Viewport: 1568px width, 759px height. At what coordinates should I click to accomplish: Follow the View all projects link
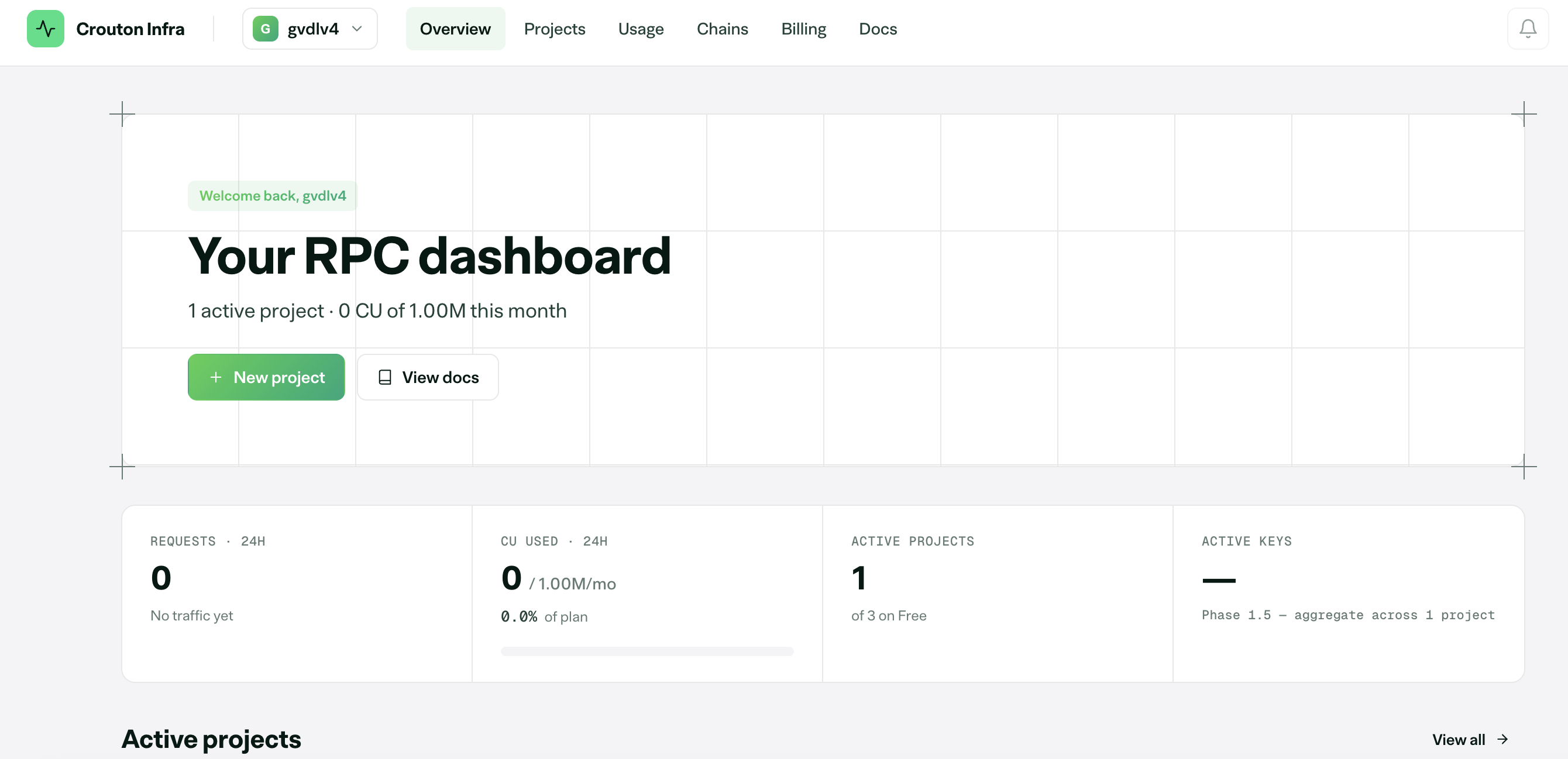[x=1470, y=739]
